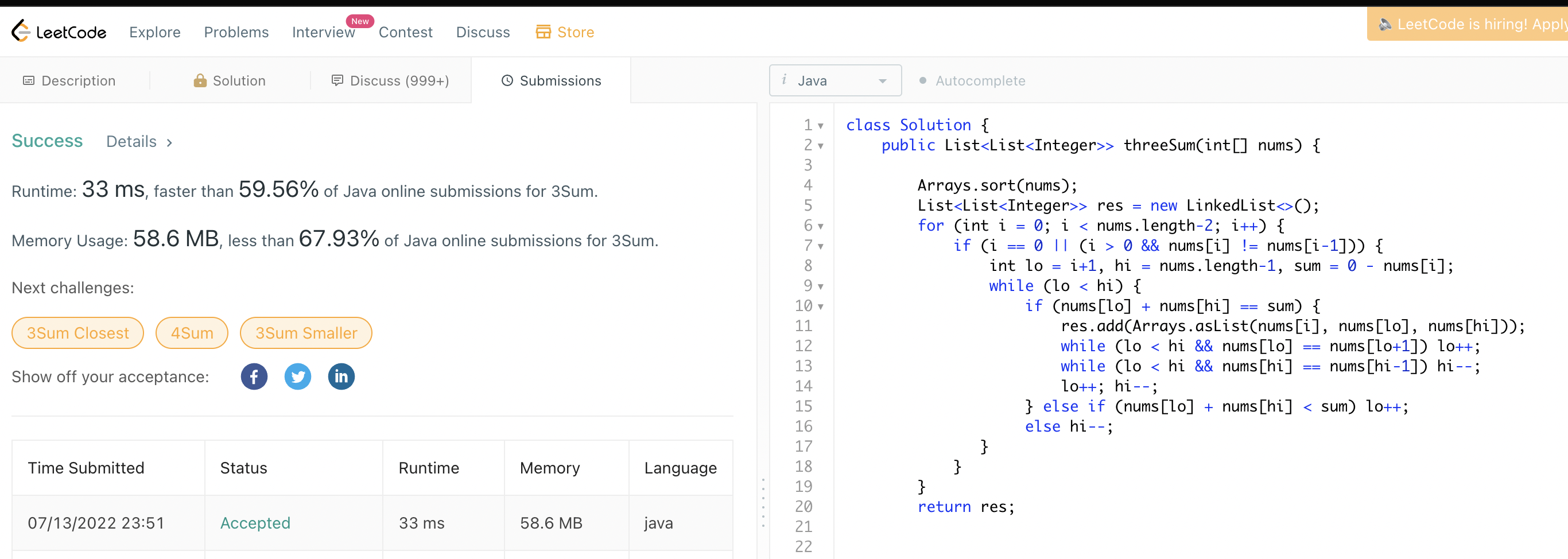Viewport: 1568px width, 559px height.
Task: Open the 3Sum Smaller challenge
Action: [306, 333]
